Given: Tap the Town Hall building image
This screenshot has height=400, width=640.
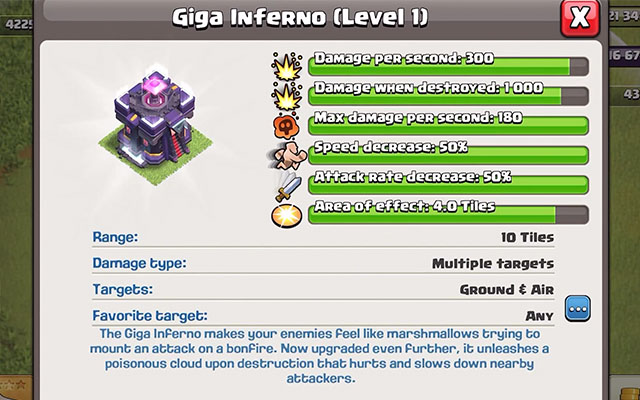Looking at the screenshot, I should pyautogui.click(x=156, y=126).
